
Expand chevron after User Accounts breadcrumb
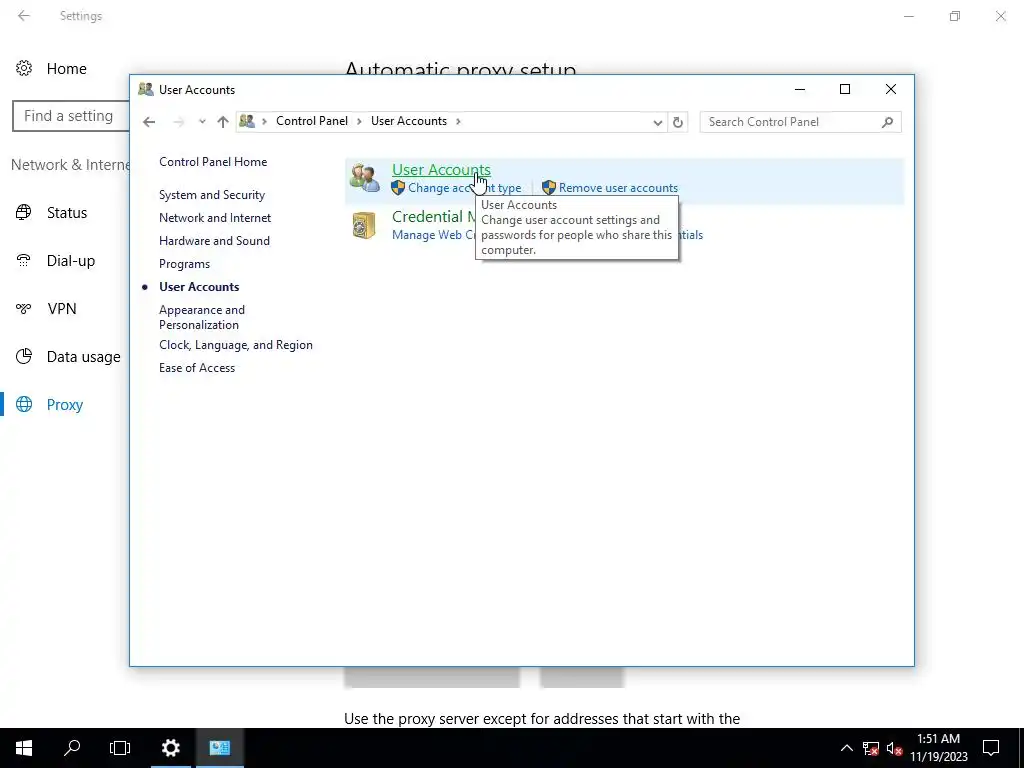click(x=458, y=121)
